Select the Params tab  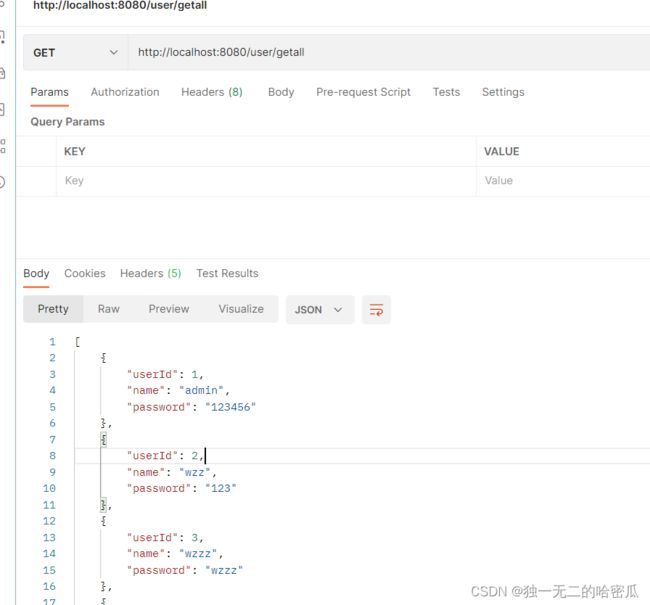[49, 92]
